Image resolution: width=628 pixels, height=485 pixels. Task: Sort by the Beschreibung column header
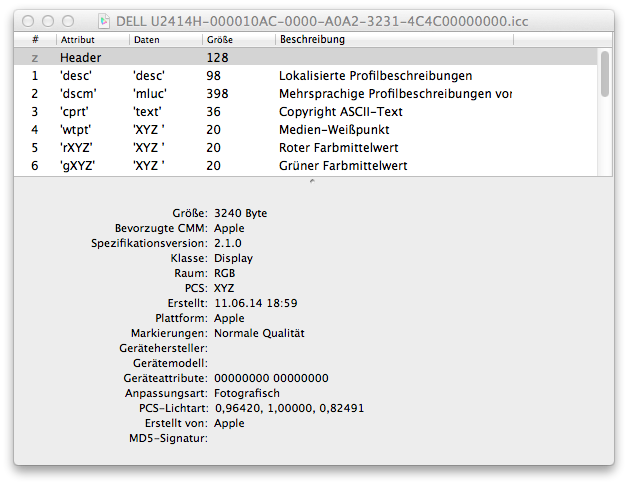[395, 40]
